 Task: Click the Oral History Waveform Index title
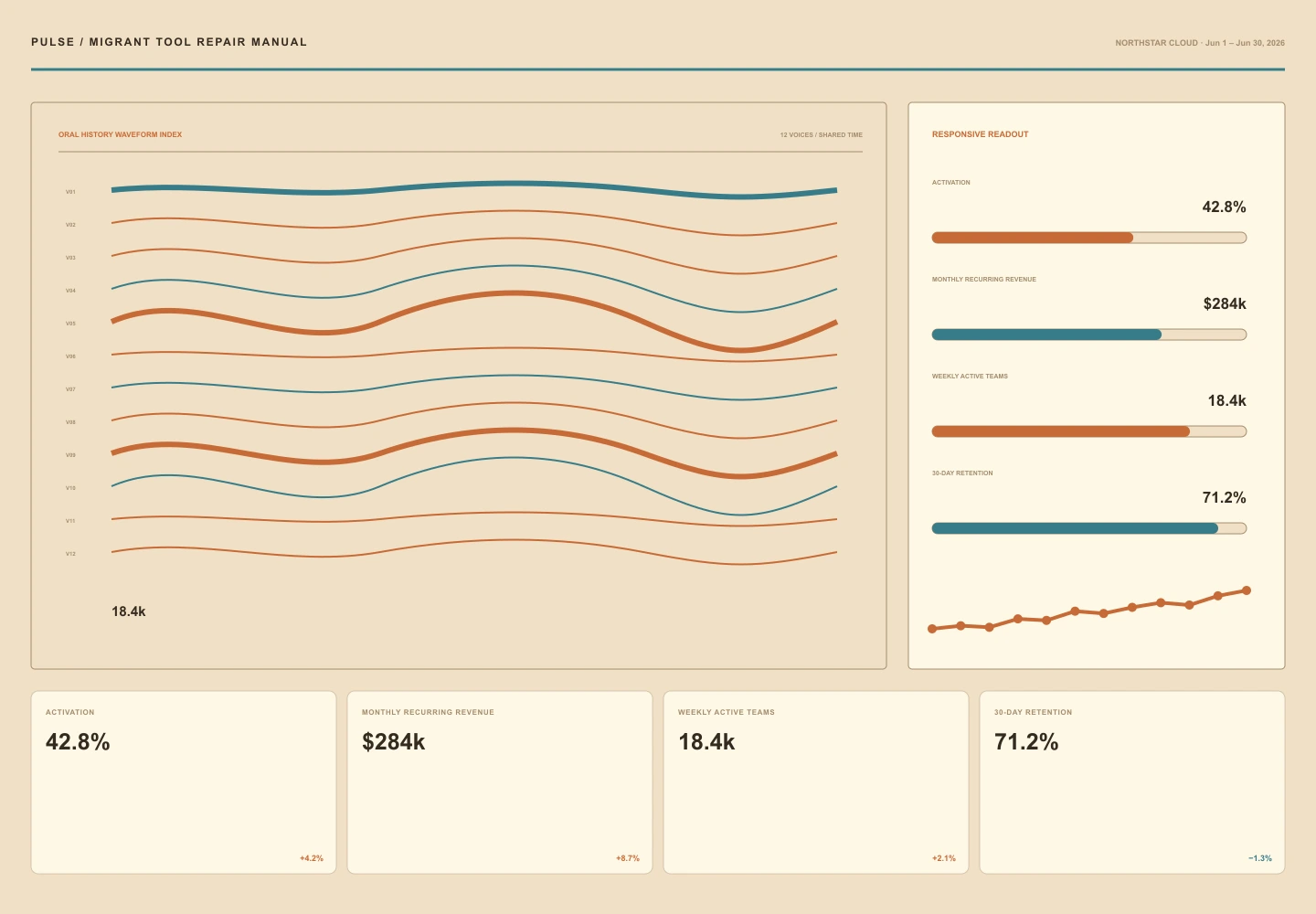click(x=120, y=134)
